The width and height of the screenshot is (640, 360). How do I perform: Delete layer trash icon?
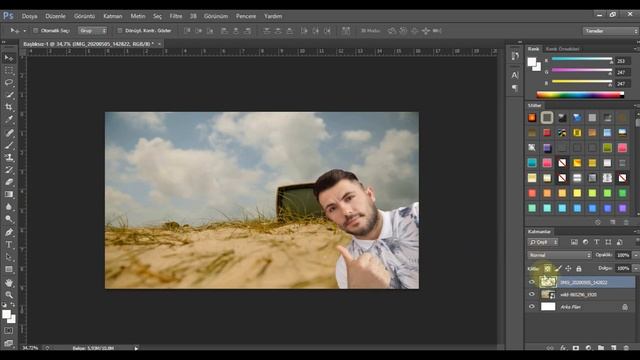626,348
